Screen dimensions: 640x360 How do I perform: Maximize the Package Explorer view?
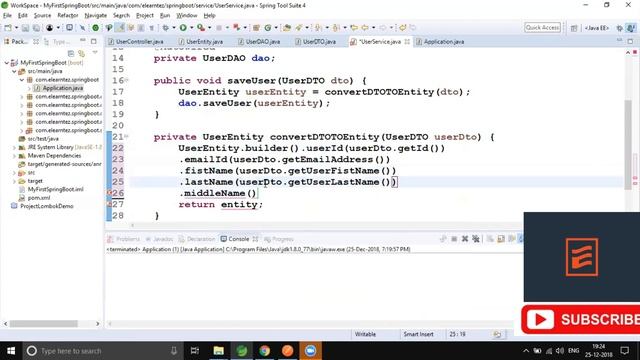(x=94, y=41)
